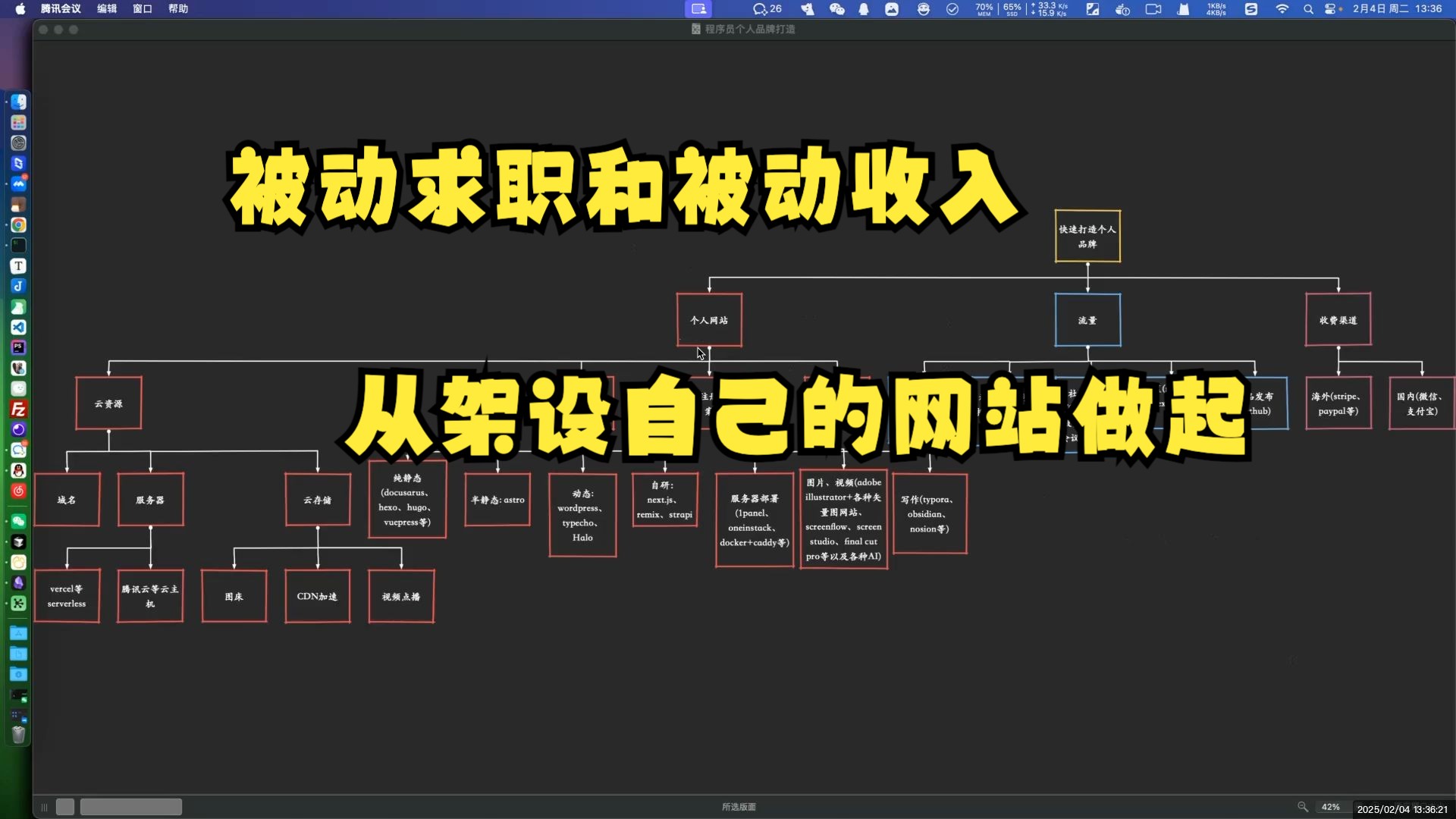
Task: Select the 腾讯云等云主机 node
Action: [150, 596]
